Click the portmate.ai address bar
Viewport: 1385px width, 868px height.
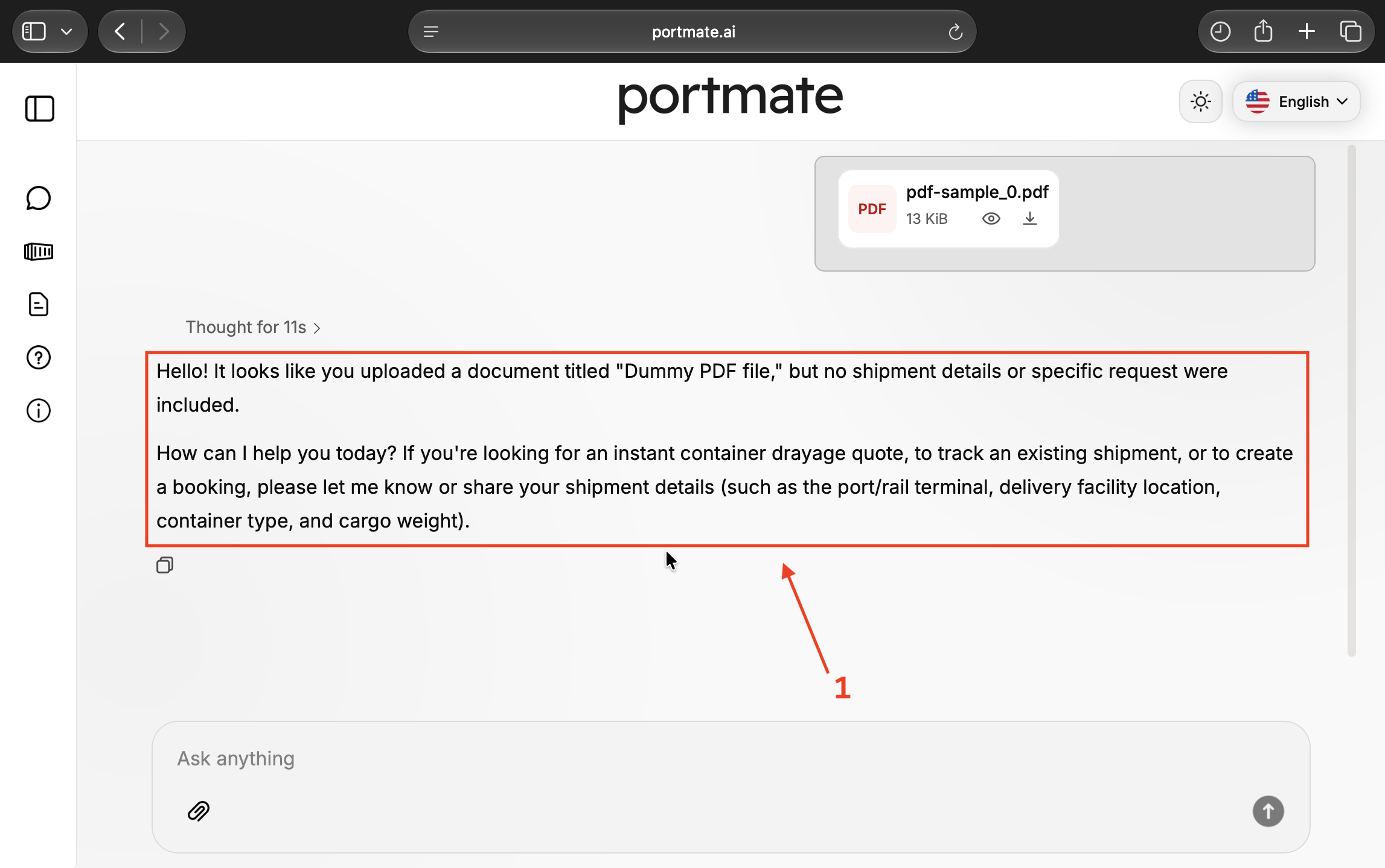click(692, 31)
